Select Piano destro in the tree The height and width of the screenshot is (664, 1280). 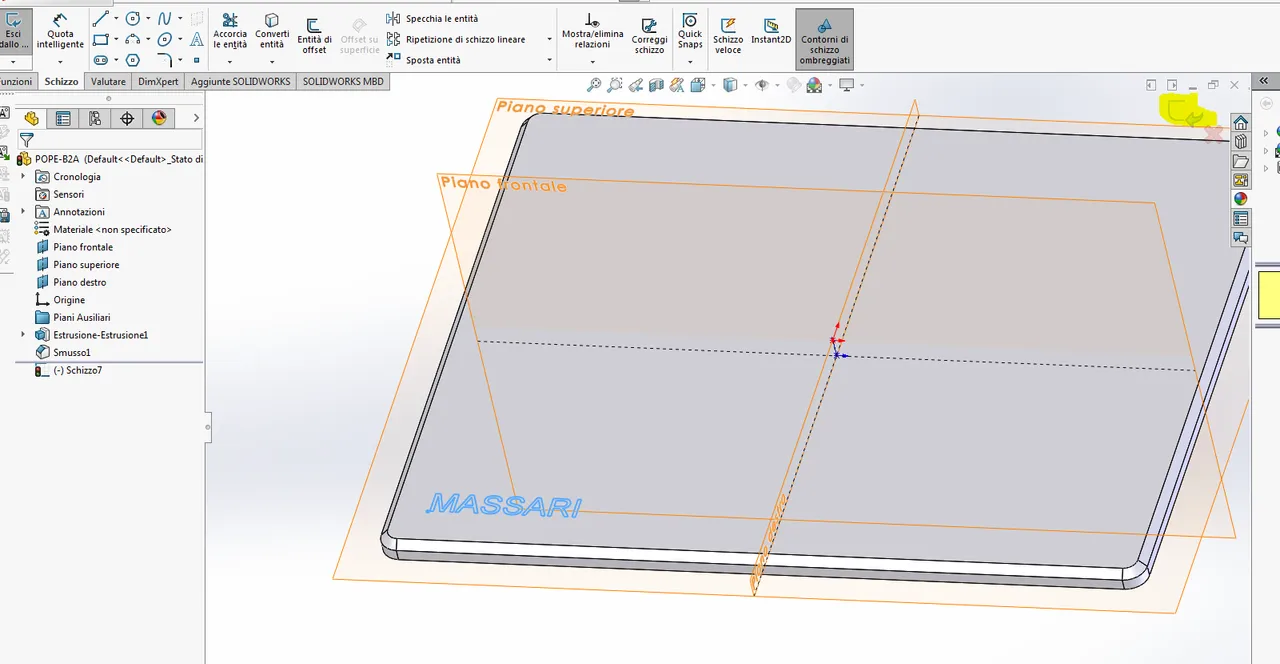point(70,282)
